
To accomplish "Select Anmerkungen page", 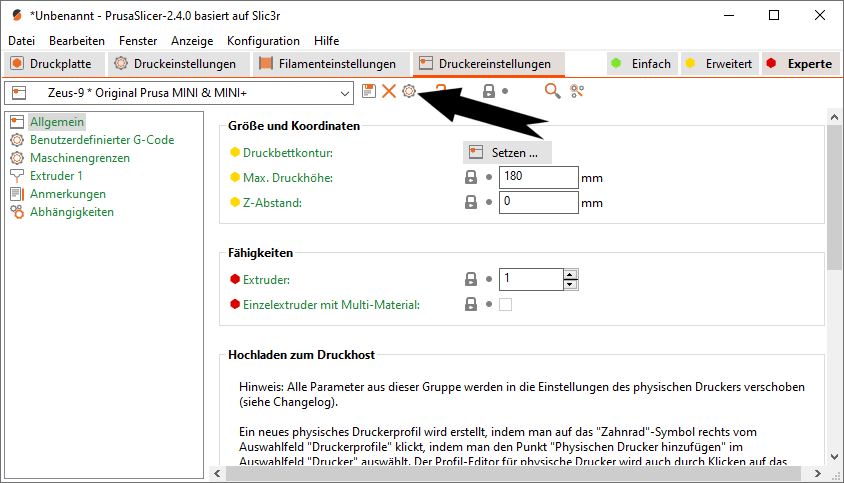I will coord(68,194).
